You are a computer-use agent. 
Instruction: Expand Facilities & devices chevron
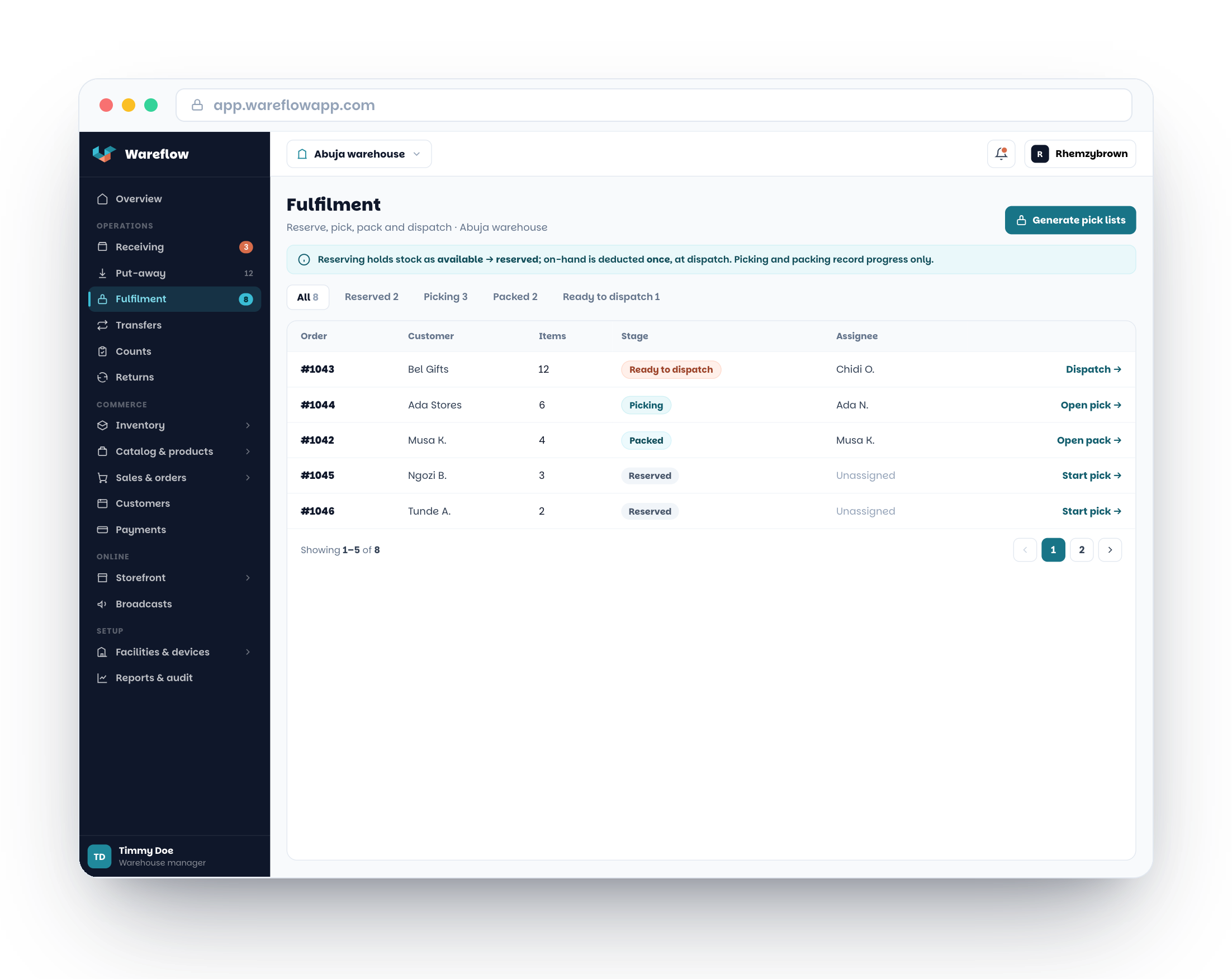[248, 652]
